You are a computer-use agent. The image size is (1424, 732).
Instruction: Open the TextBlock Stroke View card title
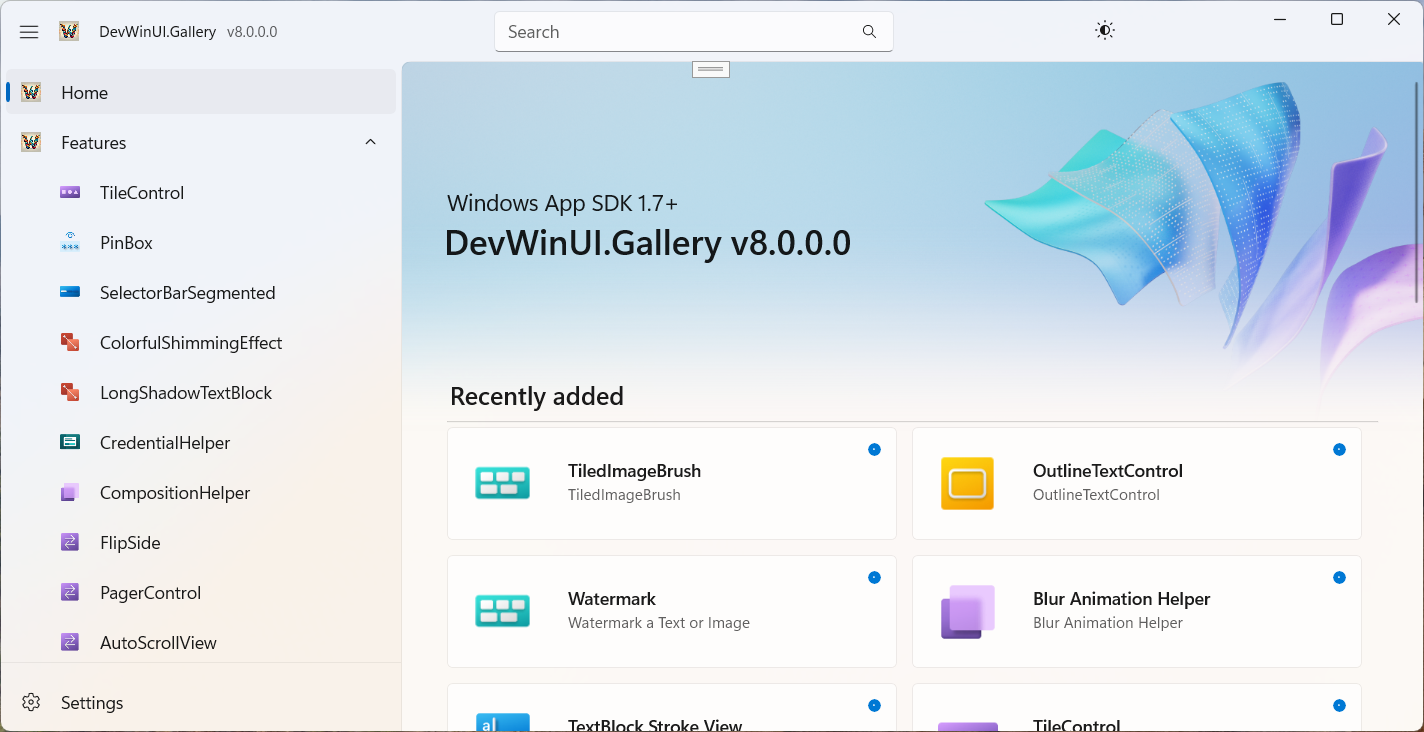tap(655, 725)
